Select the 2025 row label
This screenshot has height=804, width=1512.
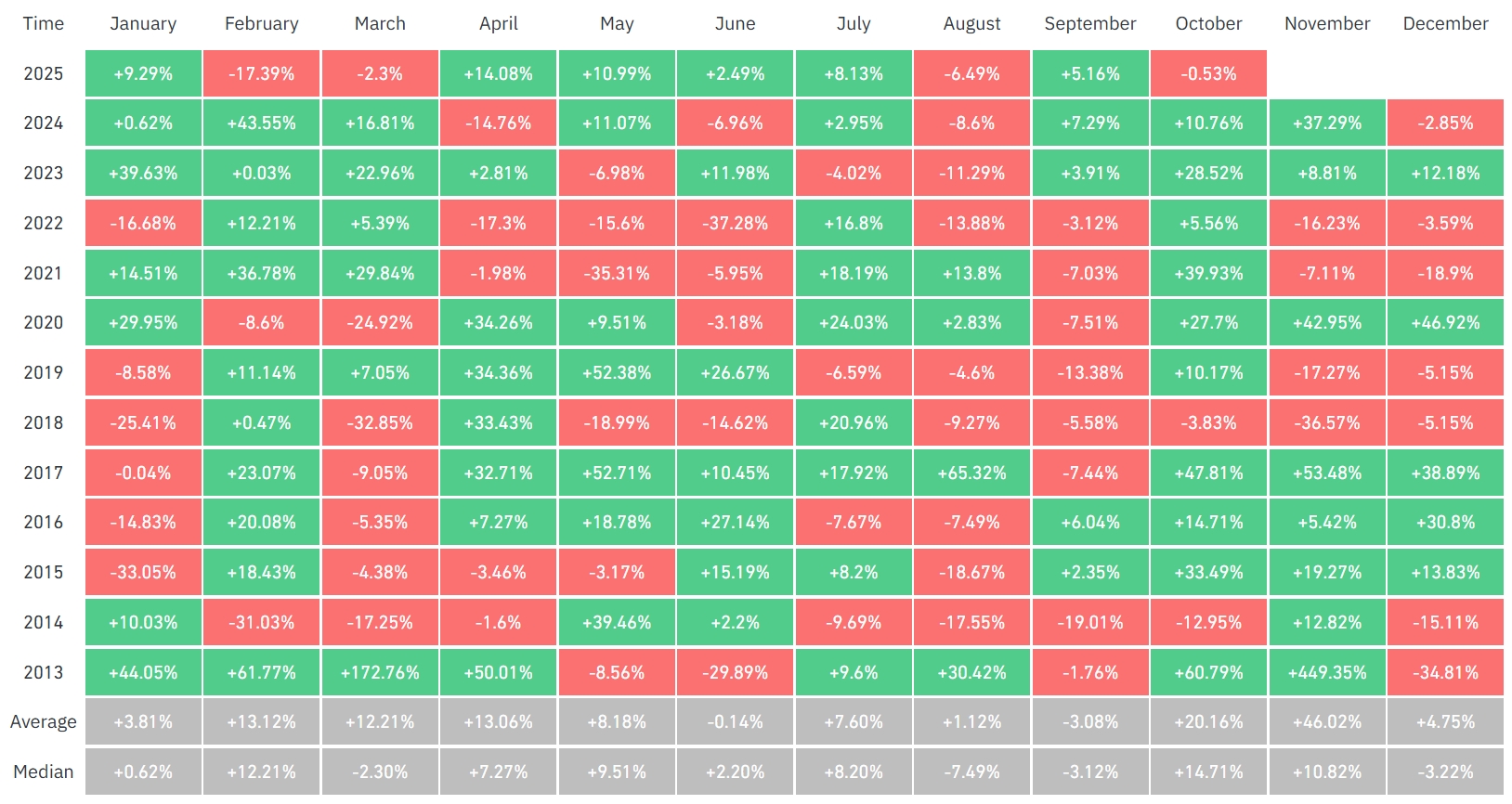pyautogui.click(x=44, y=73)
